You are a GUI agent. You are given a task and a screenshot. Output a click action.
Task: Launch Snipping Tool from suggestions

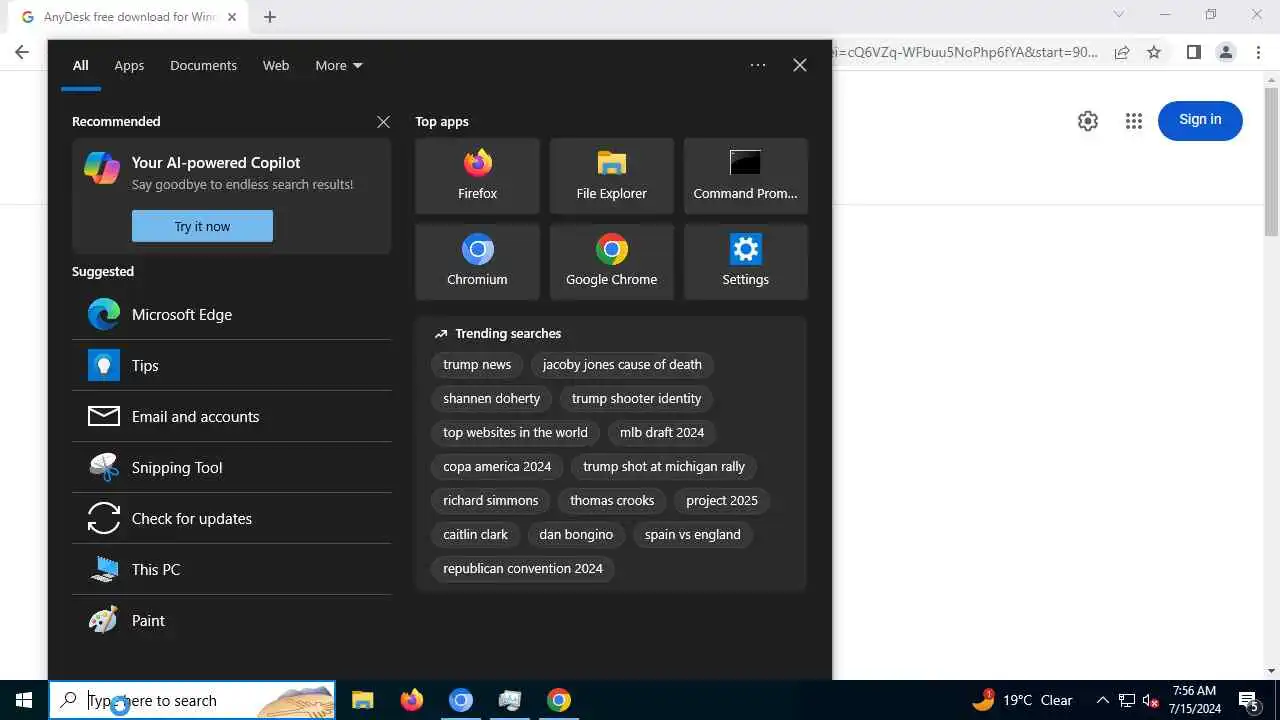pyautogui.click(x=231, y=467)
